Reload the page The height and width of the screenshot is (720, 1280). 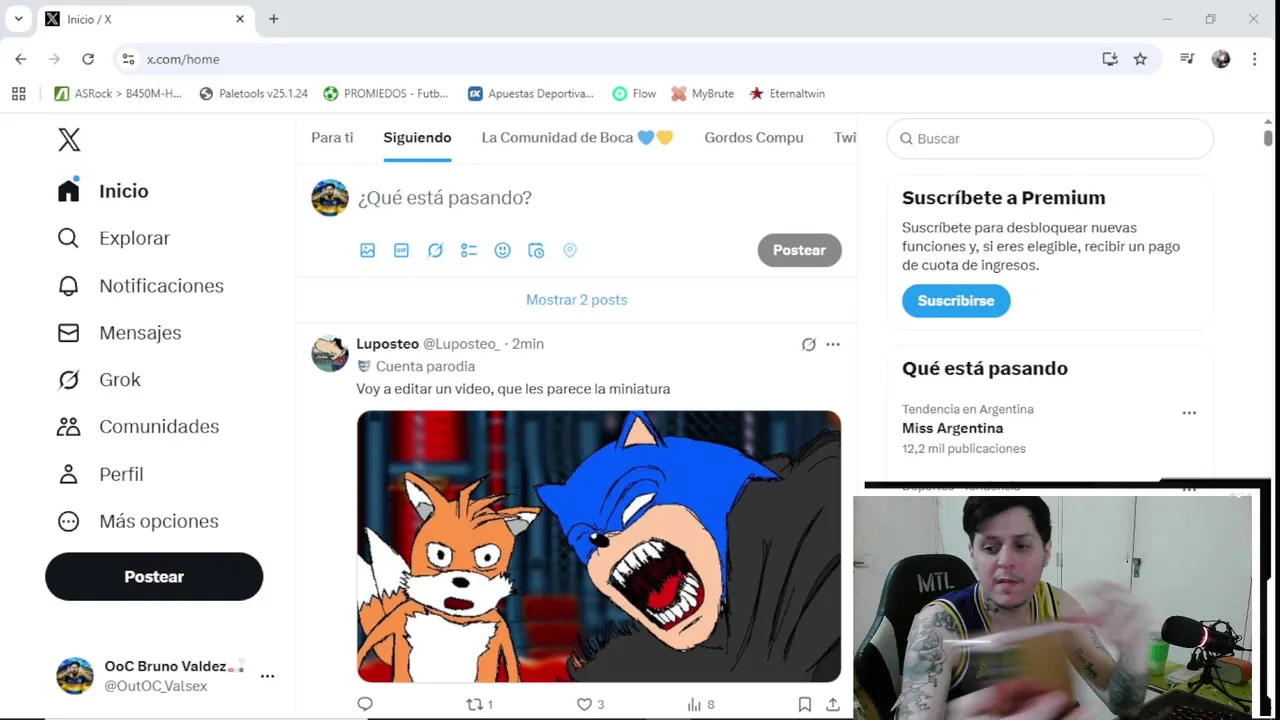point(88,59)
